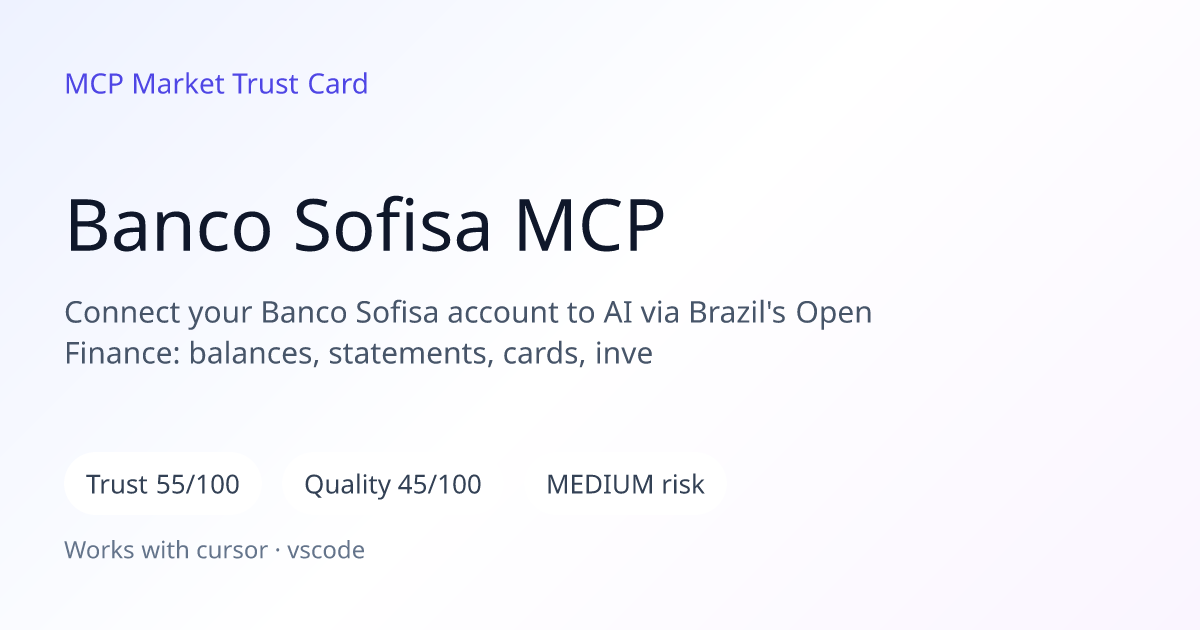1200x630 pixels.
Task: Click the word Sofisa in the title
Action: (x=394, y=226)
